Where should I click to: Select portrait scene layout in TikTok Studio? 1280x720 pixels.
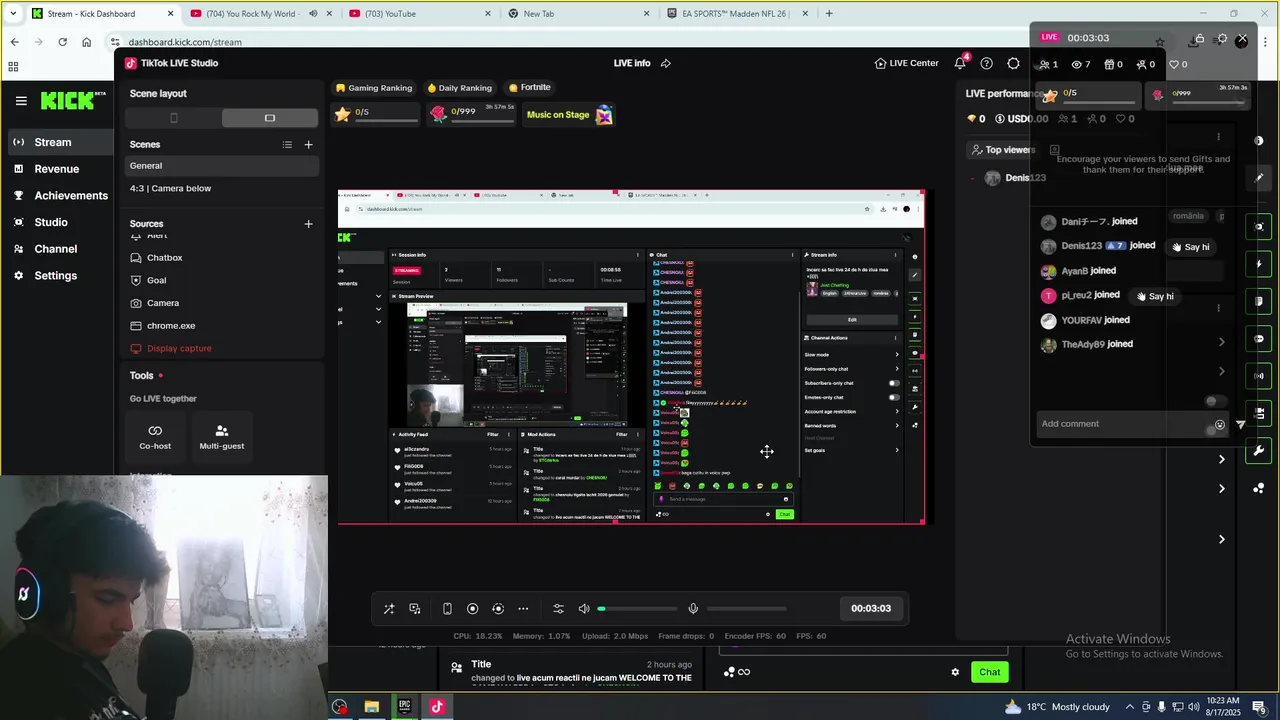coord(174,118)
